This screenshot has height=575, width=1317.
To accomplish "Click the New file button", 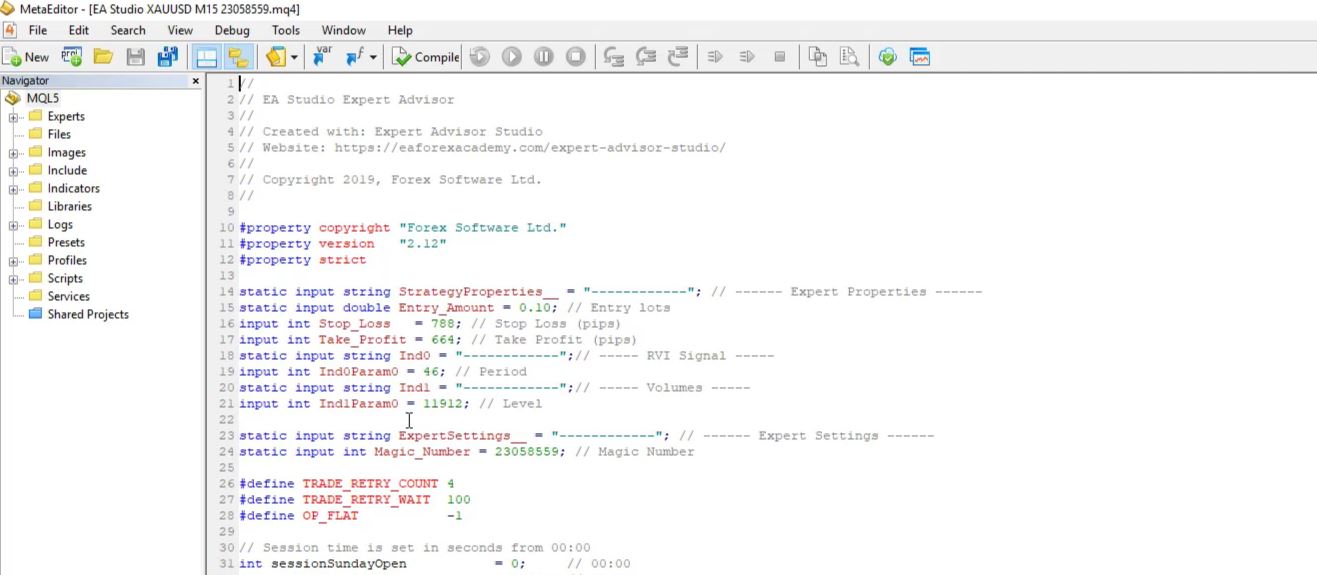I will (26, 57).
